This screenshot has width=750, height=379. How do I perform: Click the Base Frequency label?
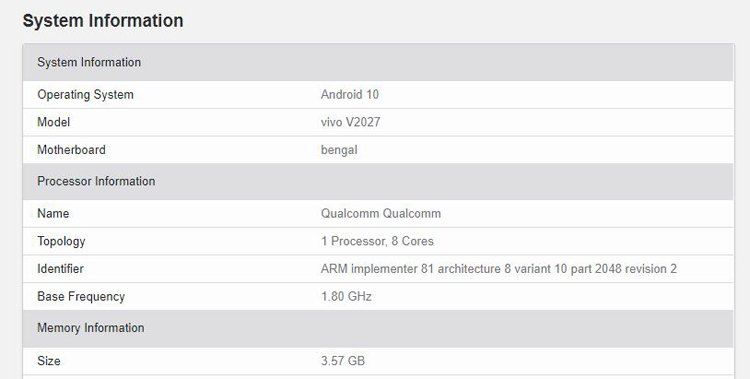tap(81, 297)
